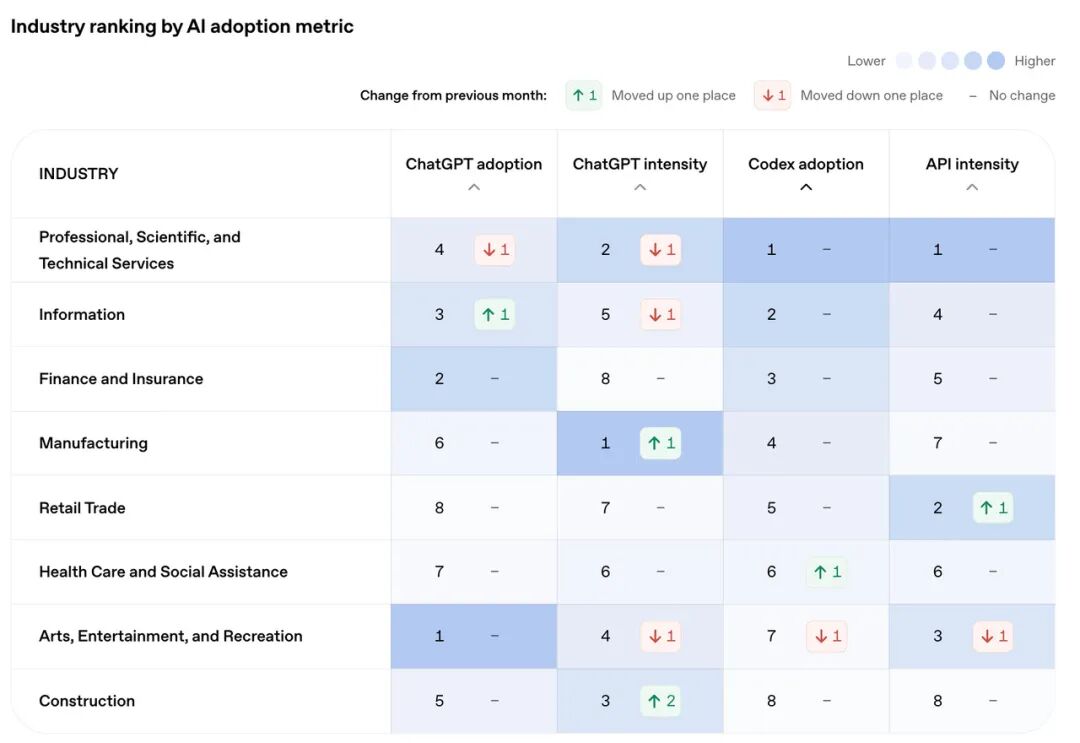
Task: Click Health Care Codex adoption up badge
Action: tap(827, 572)
